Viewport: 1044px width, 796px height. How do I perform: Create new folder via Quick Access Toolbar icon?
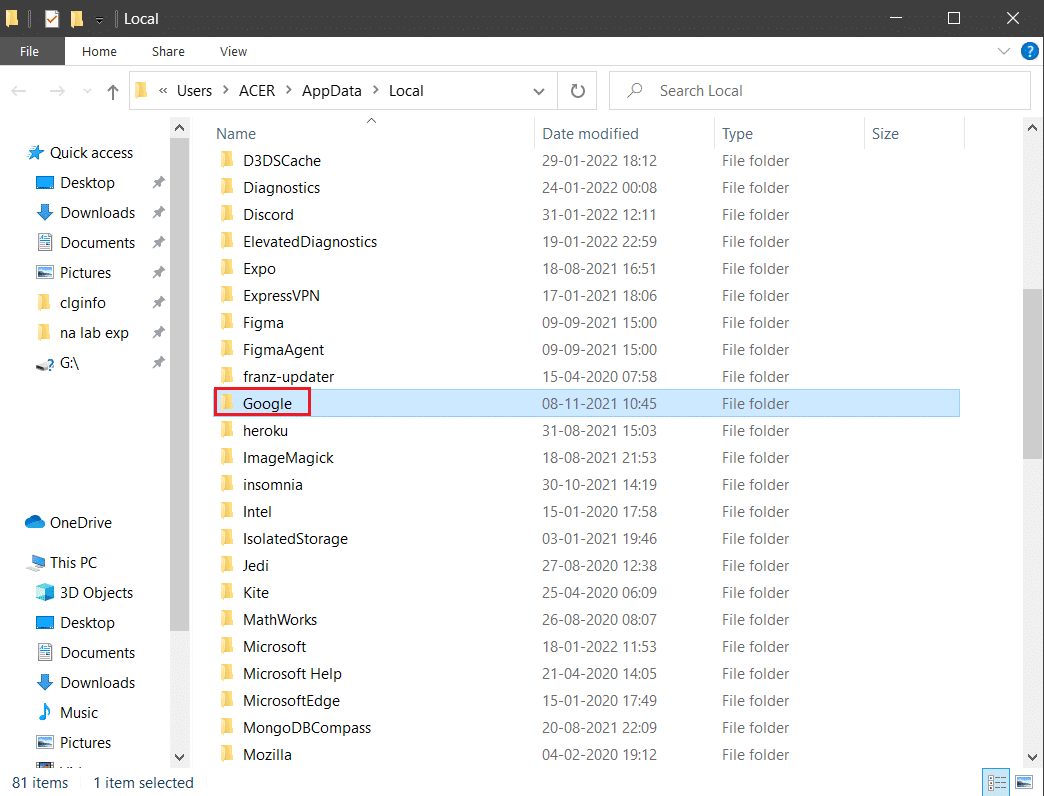[x=75, y=18]
